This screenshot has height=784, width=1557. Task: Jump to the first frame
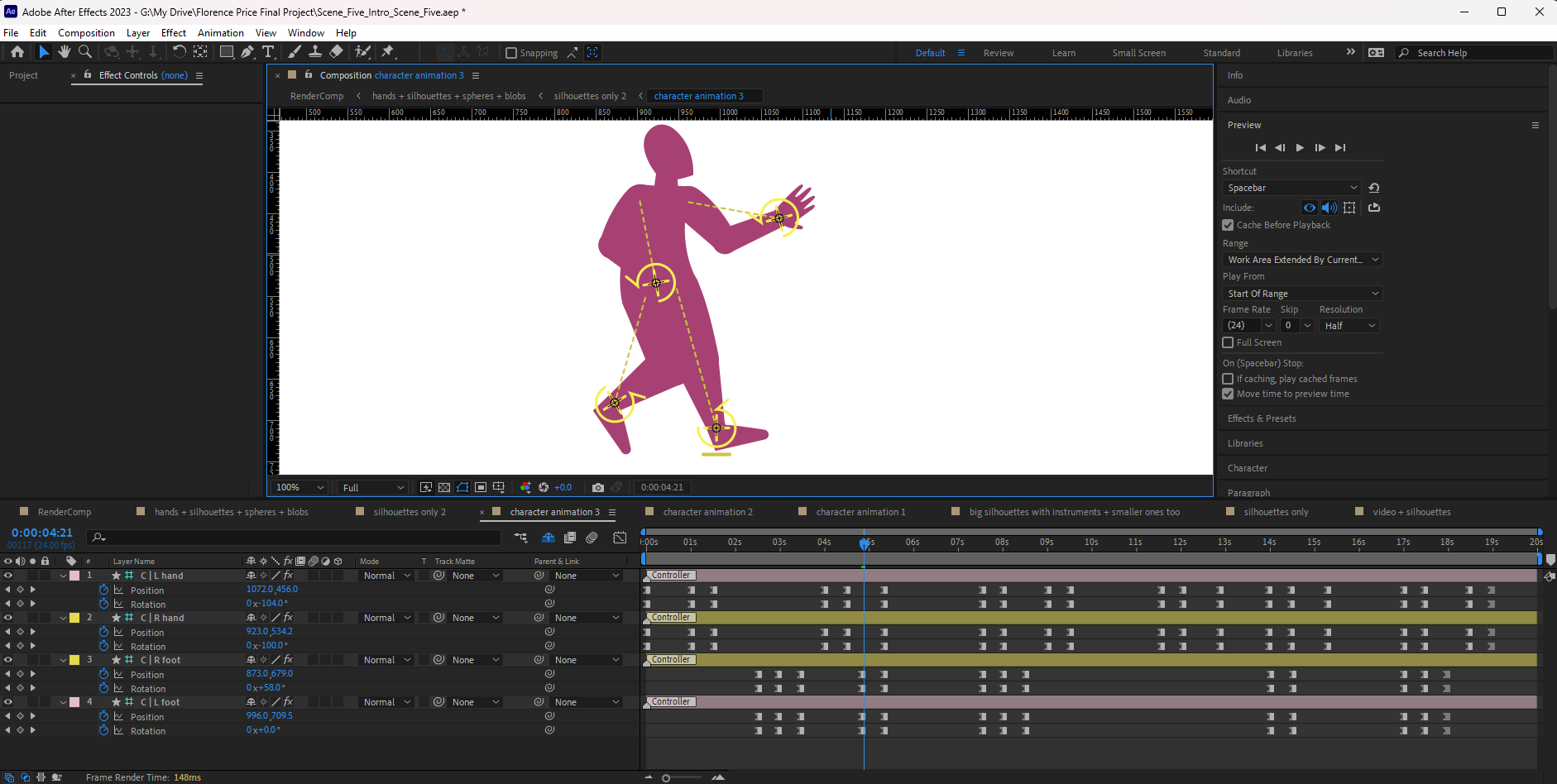[x=1260, y=147]
